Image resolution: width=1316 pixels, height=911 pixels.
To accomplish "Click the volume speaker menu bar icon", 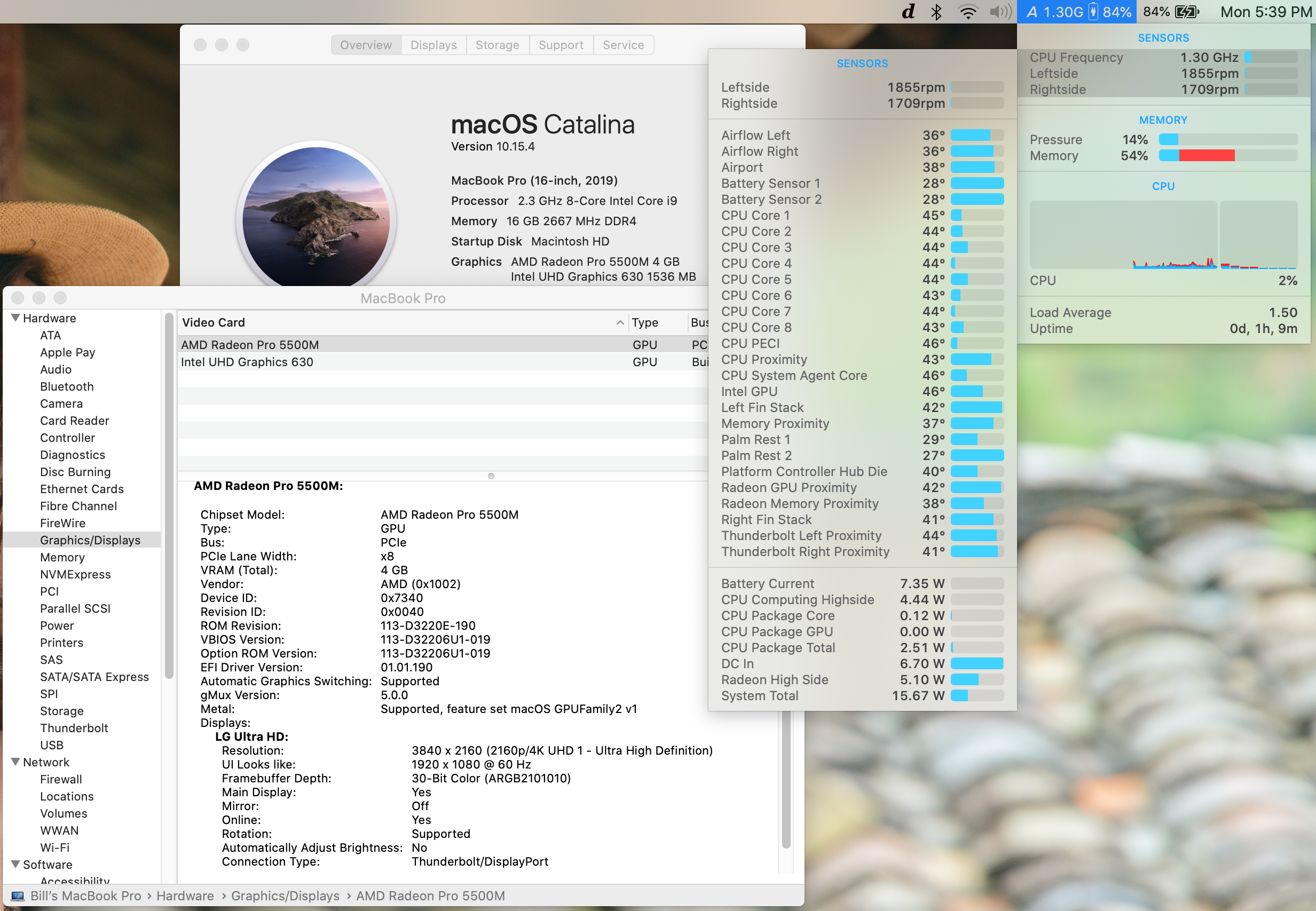I will tap(1000, 12).
